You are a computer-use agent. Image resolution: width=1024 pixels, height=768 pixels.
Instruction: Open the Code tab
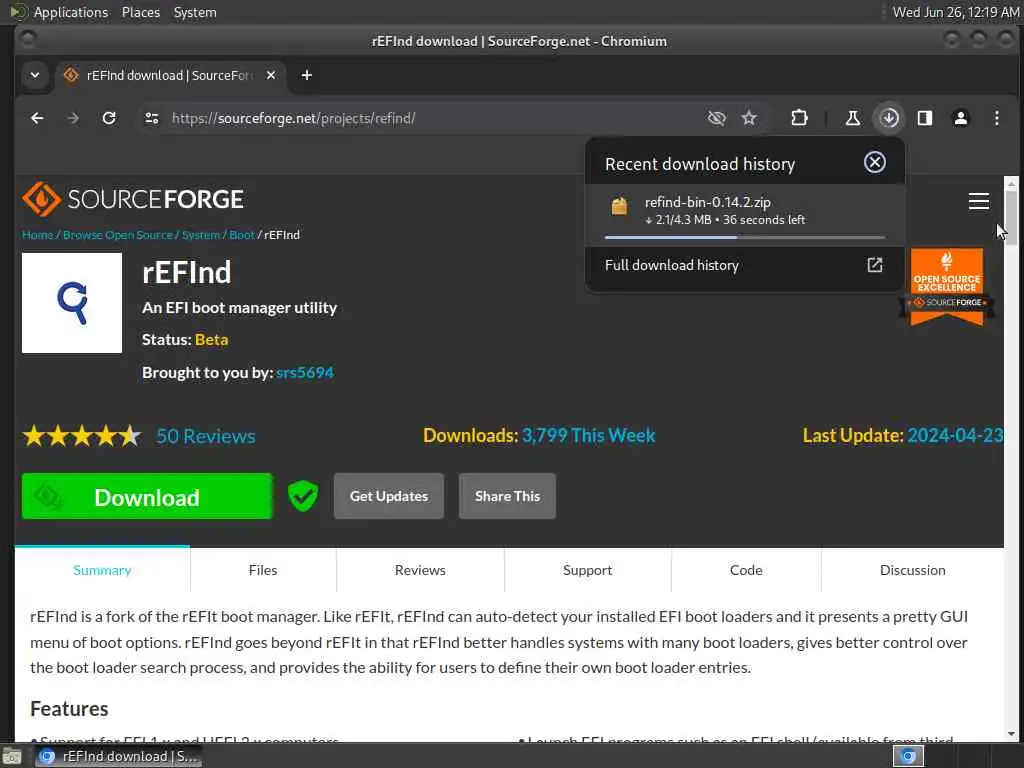(746, 570)
